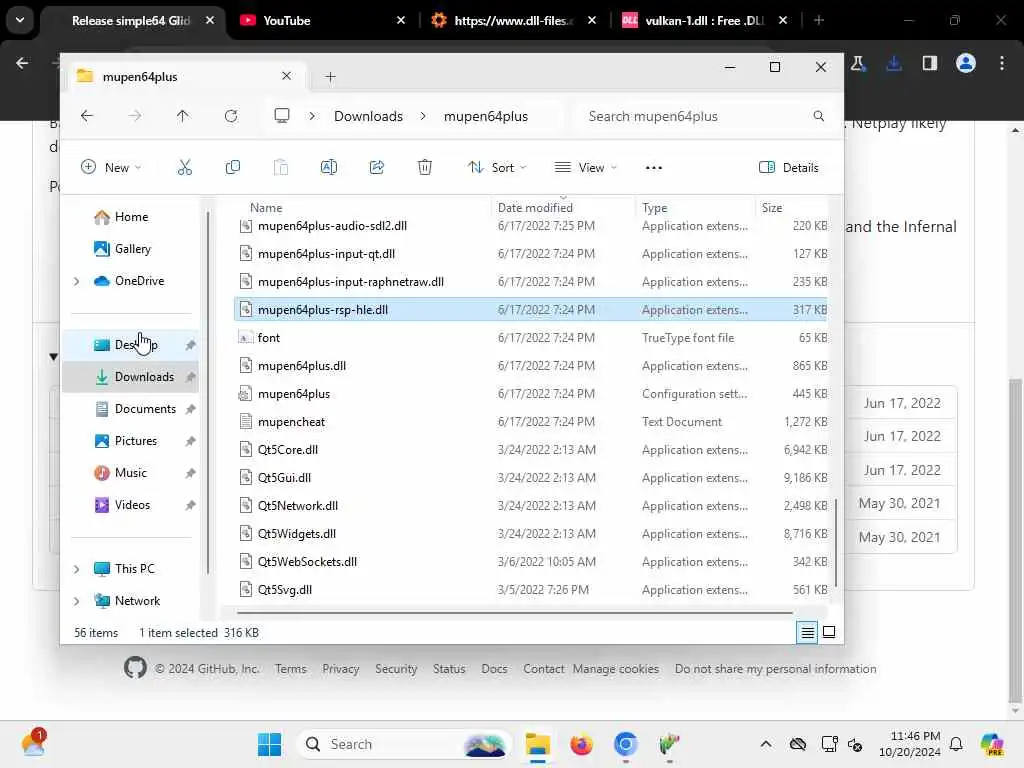1024x768 pixels.
Task: Open Firefox from taskbar
Action: [x=581, y=744]
